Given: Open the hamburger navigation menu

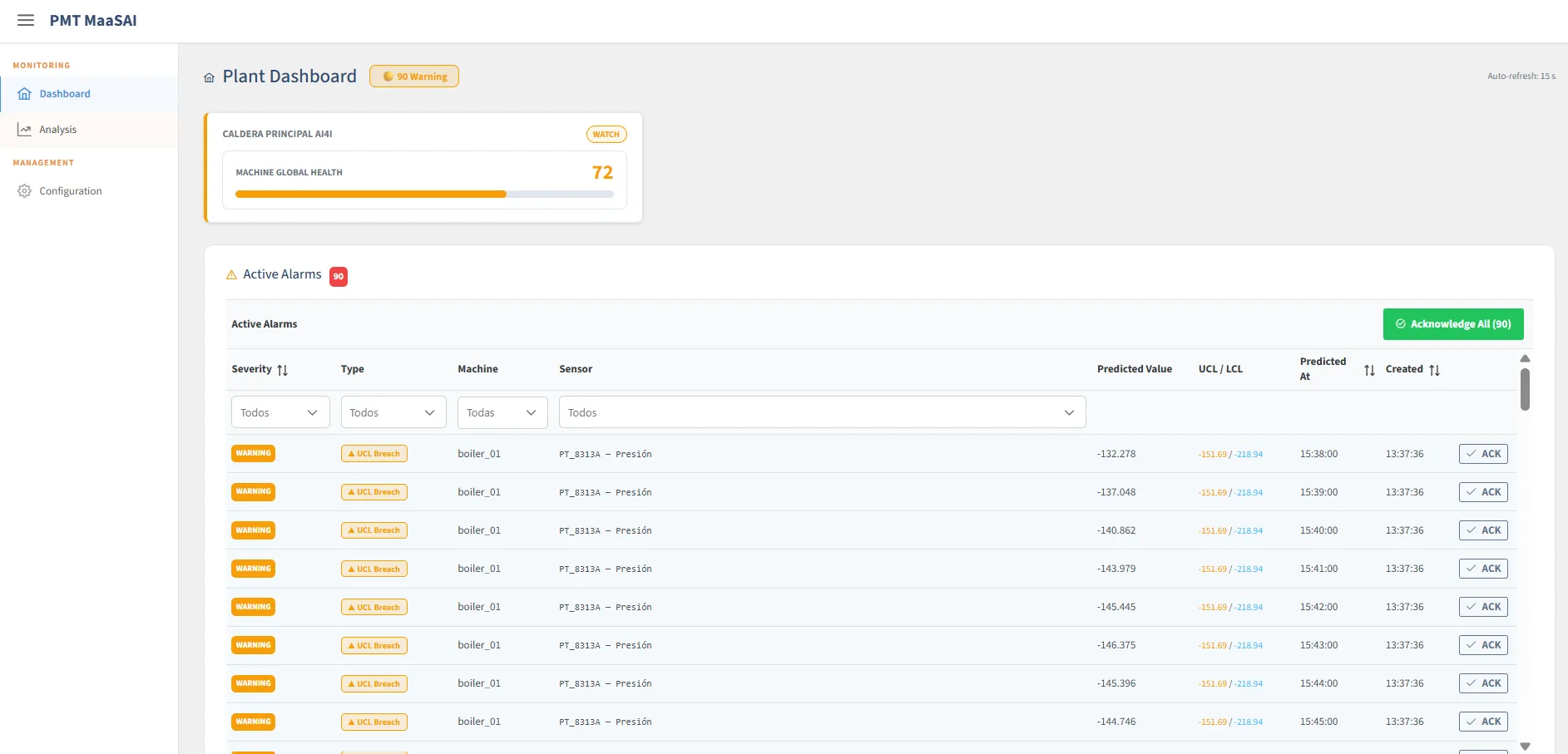Looking at the screenshot, I should click(26, 21).
